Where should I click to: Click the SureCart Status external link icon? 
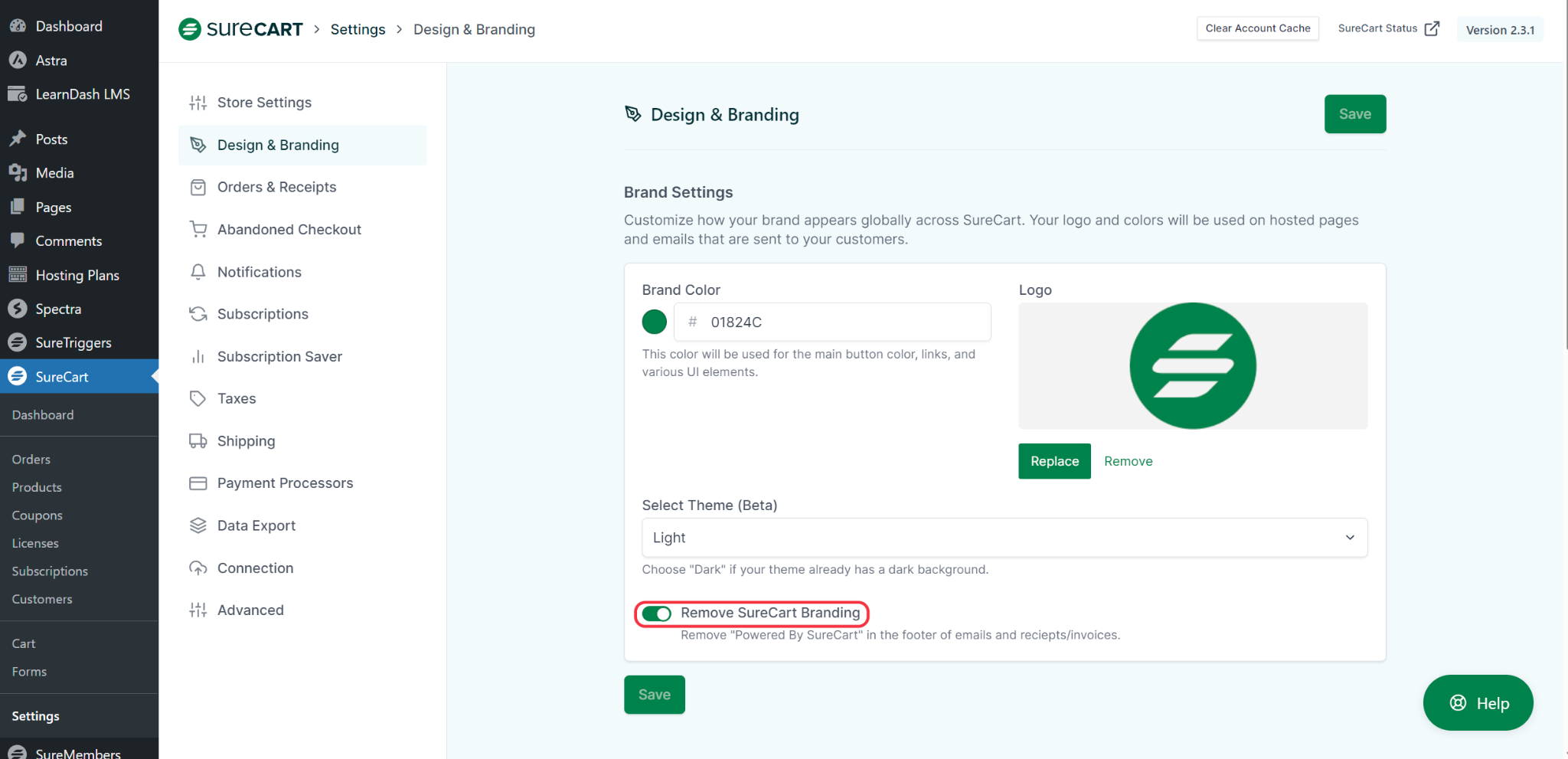click(x=1432, y=28)
